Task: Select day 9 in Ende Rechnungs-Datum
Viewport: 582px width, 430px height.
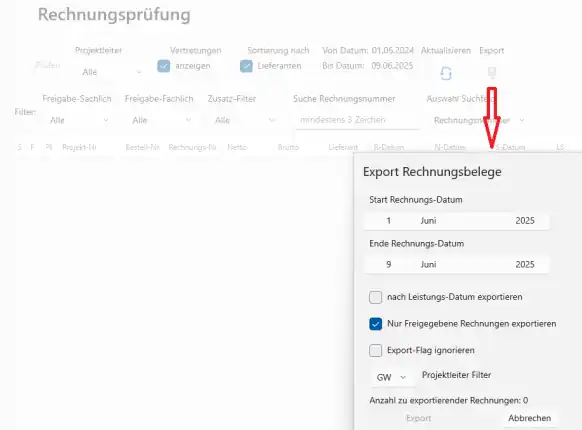Action: (388, 264)
